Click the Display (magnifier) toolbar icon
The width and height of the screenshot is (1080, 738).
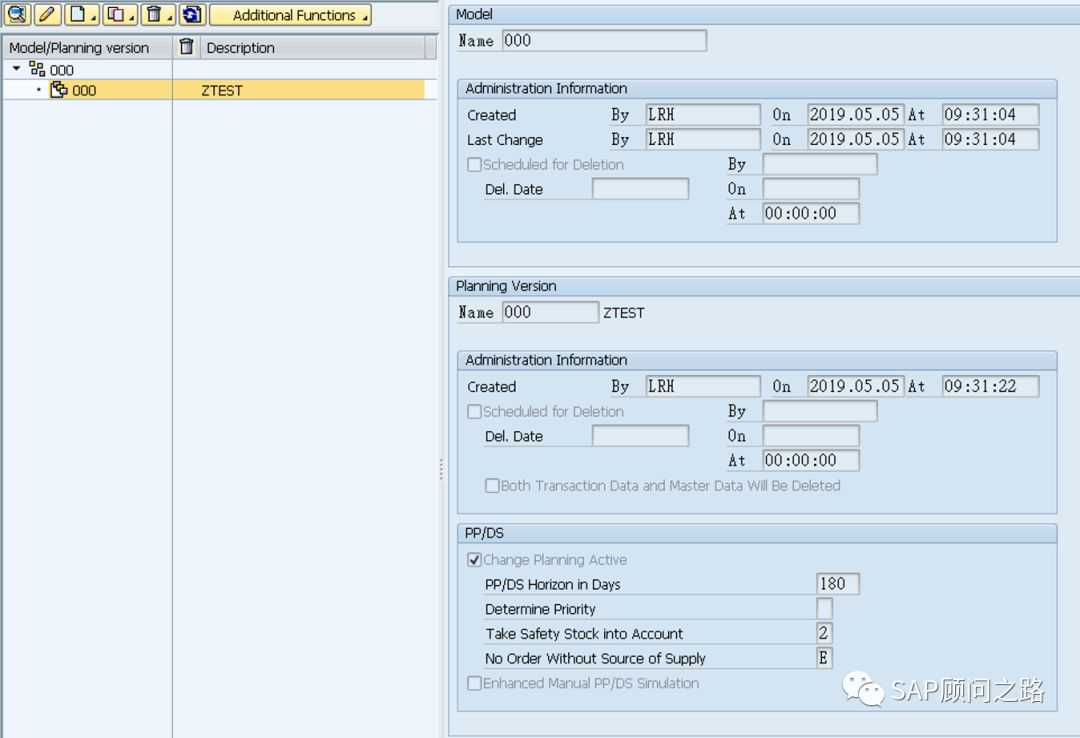(17, 15)
